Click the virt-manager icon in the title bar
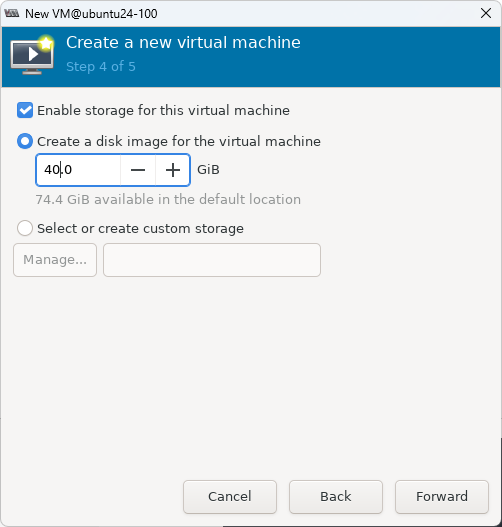The height and width of the screenshot is (527, 502). (12, 13)
